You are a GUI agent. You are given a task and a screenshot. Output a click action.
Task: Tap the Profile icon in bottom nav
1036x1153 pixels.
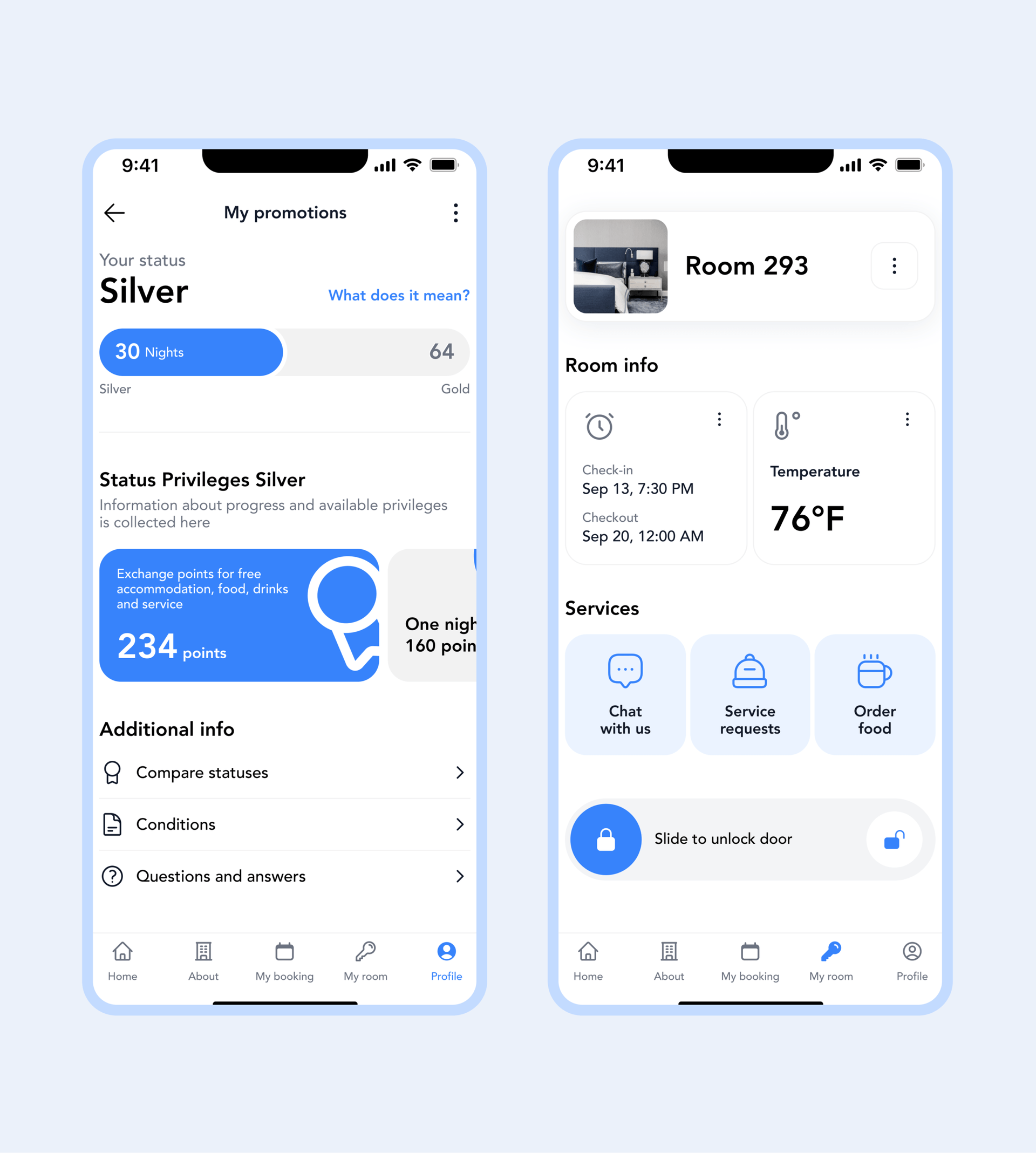click(x=446, y=960)
